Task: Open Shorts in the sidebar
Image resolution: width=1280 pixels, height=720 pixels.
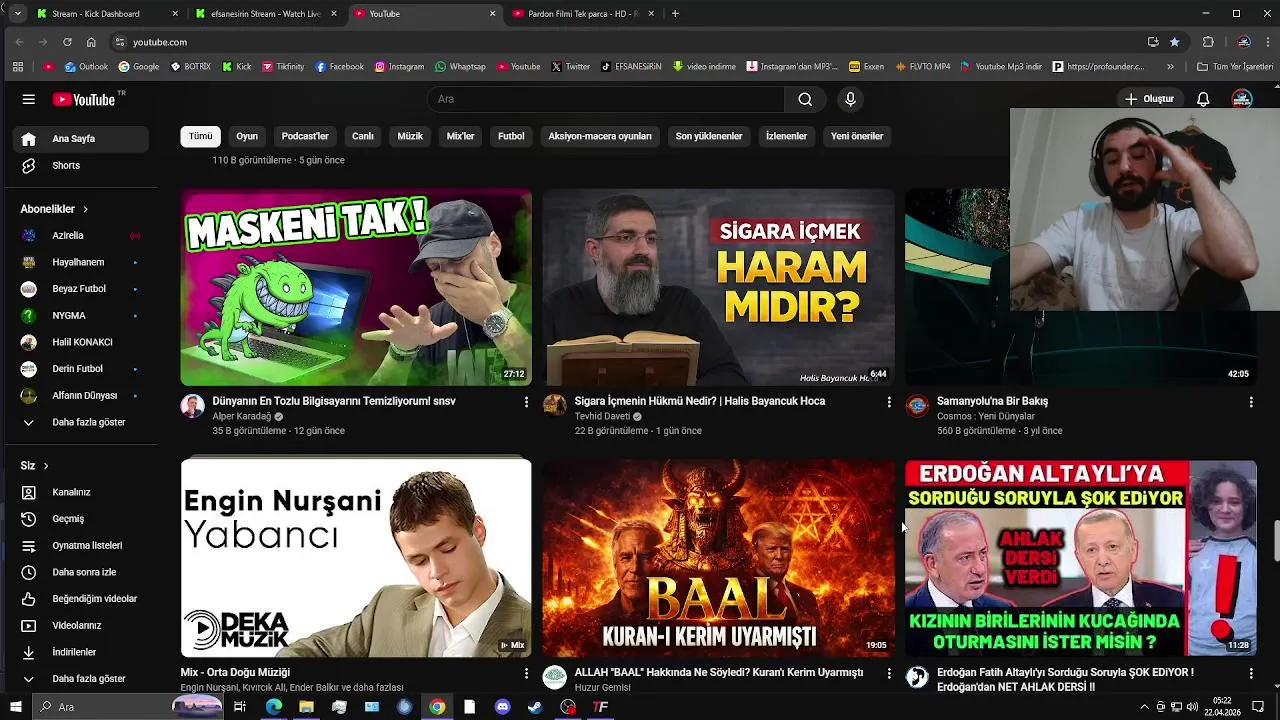Action: [x=82, y=166]
